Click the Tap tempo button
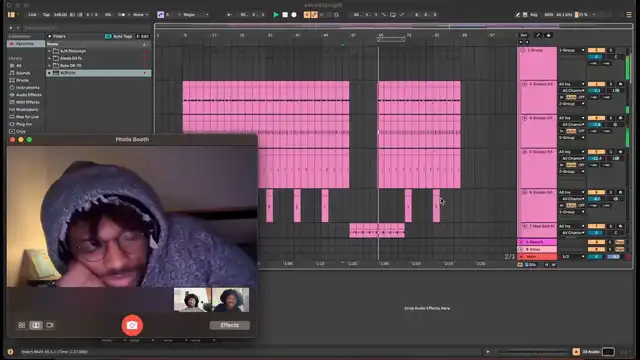This screenshot has width=640, height=360. click(x=46, y=15)
